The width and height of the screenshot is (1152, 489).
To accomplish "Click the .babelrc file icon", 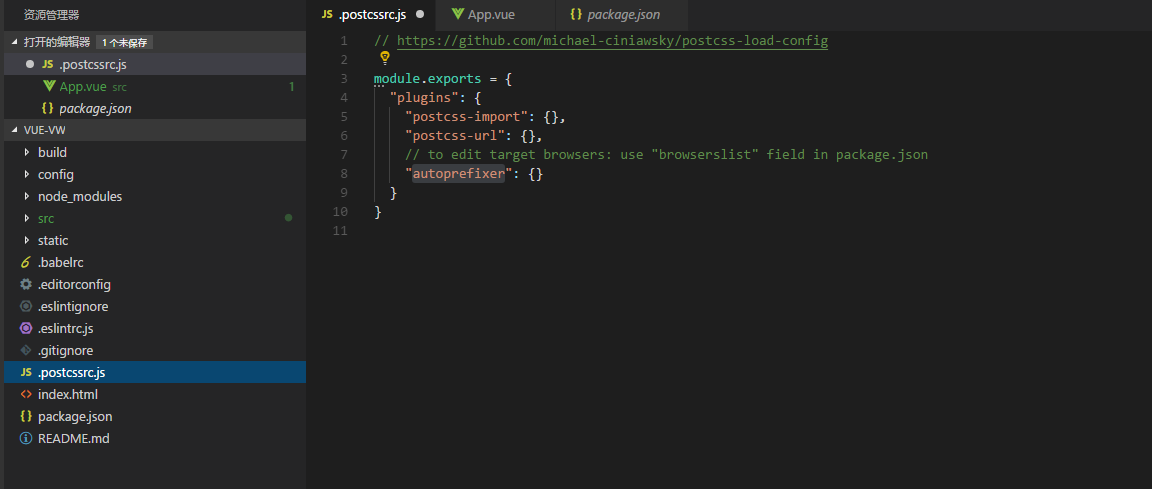I will tap(25, 262).
